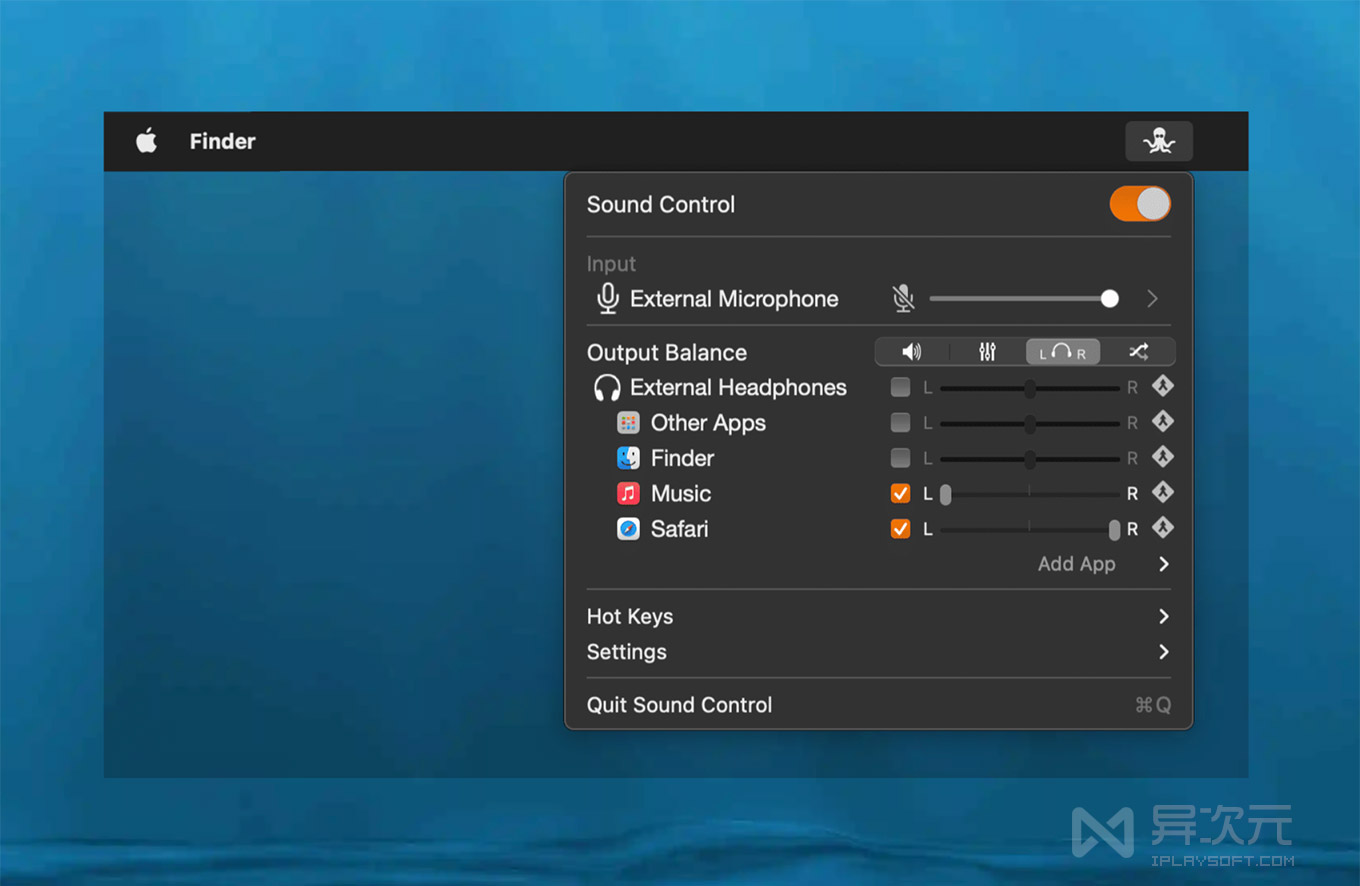Enable the Finder balance checkbox
Screen dimensions: 1360x886
[900, 458]
